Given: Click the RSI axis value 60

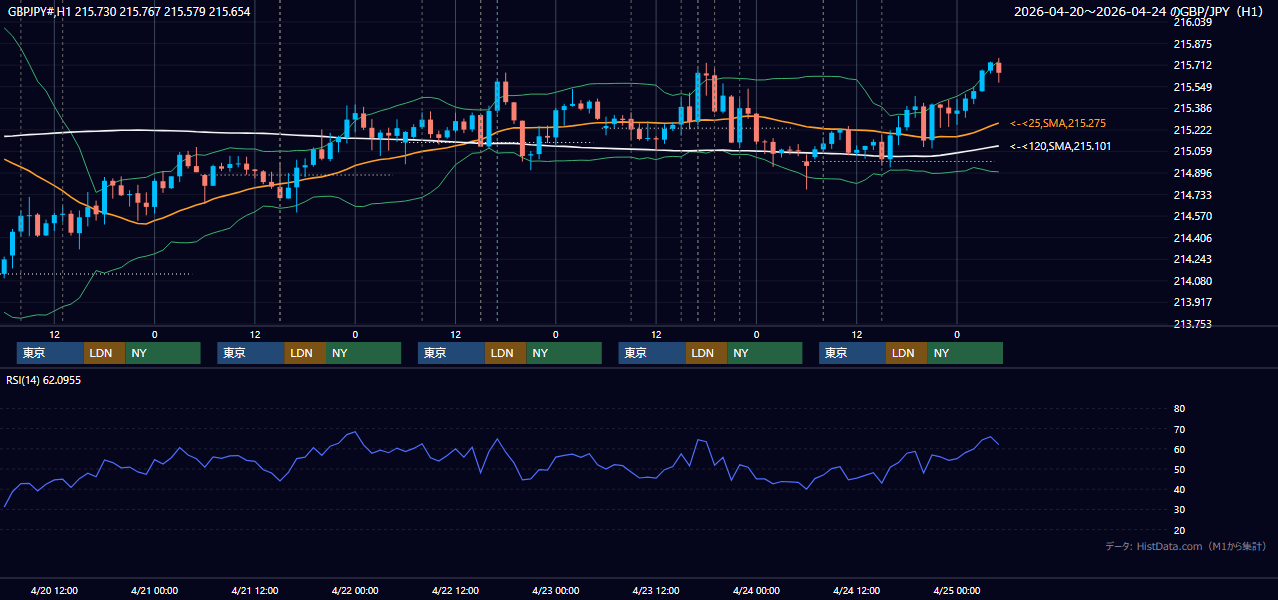Looking at the screenshot, I should [x=1179, y=449].
